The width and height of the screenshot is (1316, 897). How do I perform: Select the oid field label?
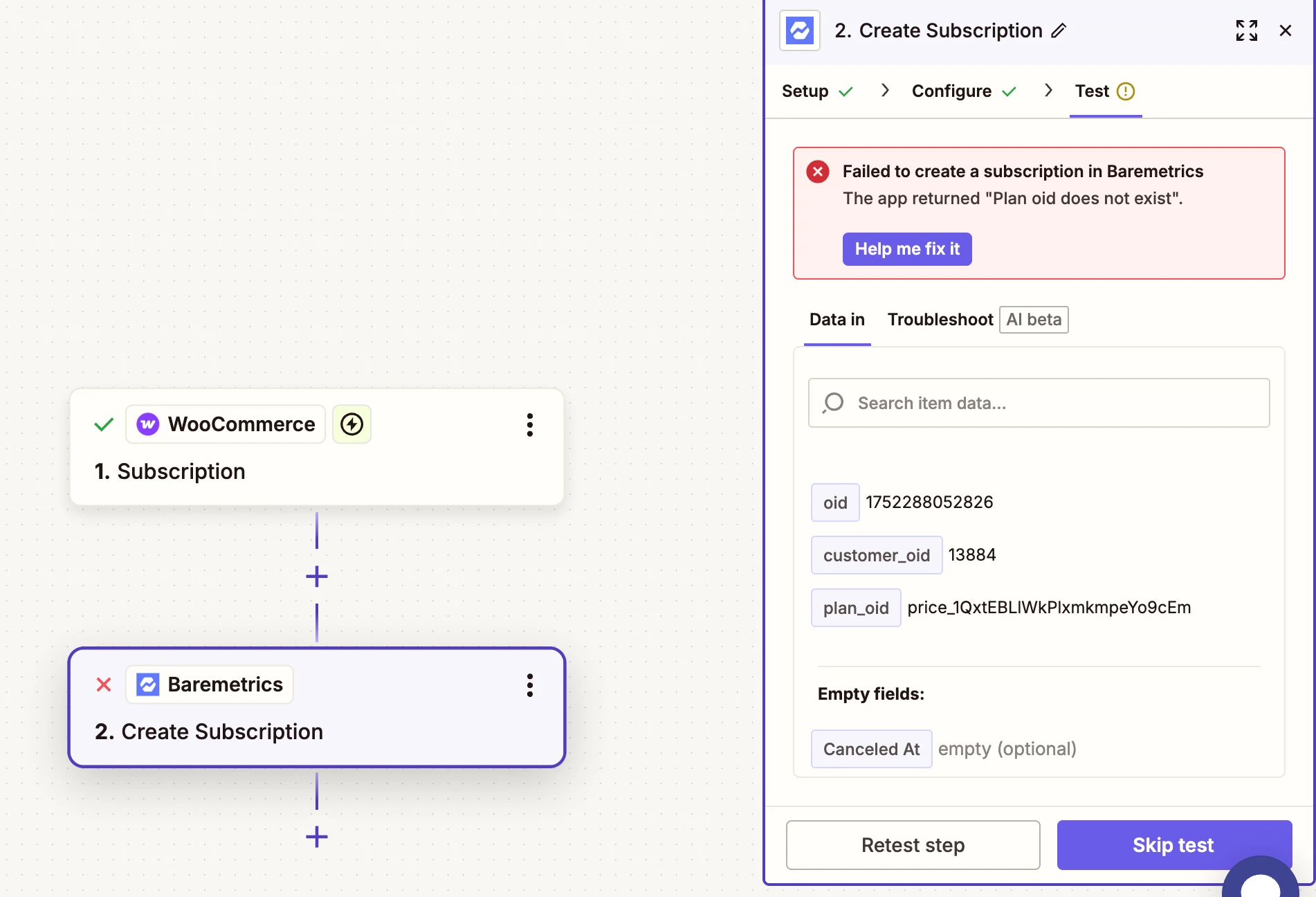point(835,502)
